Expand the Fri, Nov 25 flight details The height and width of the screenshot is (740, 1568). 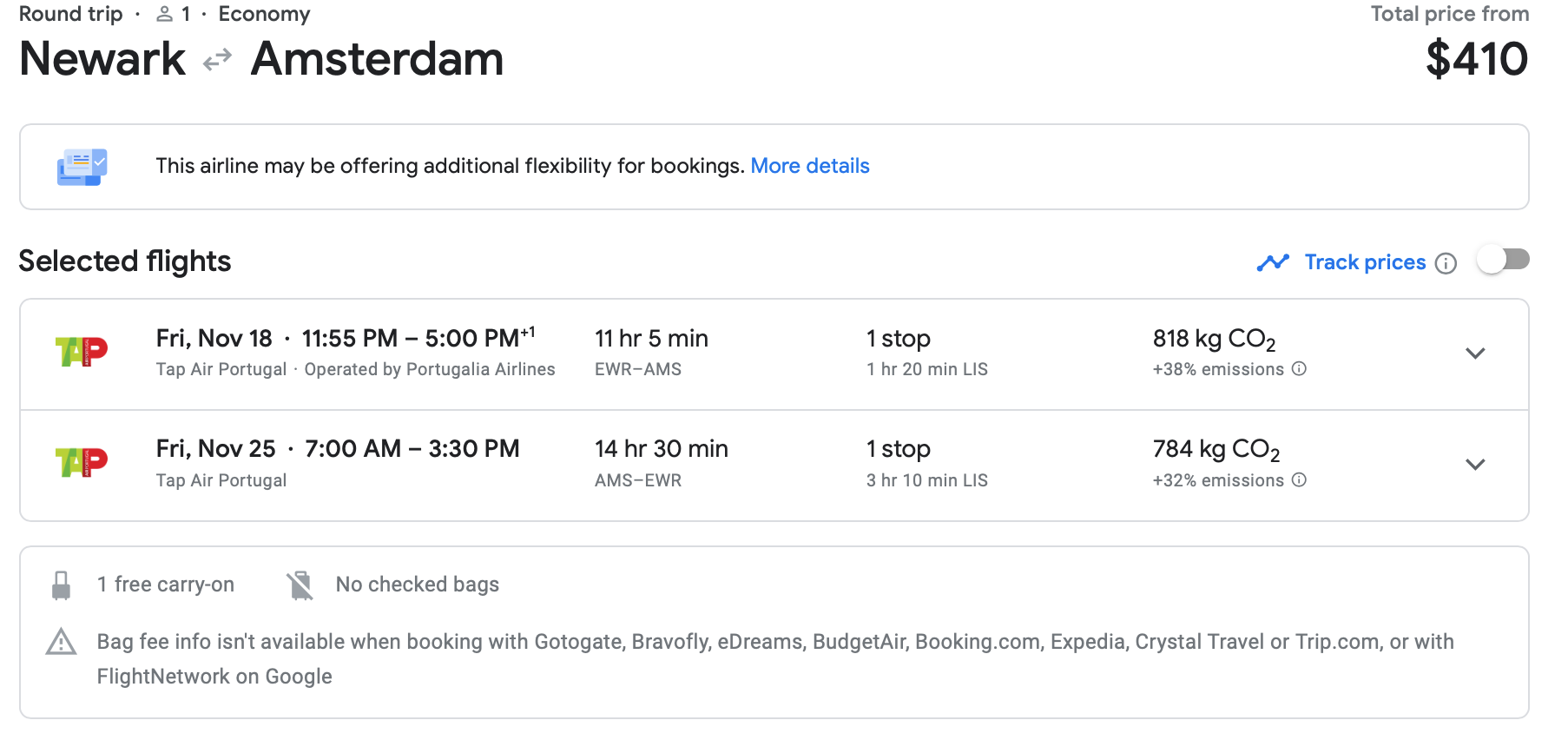point(1475,465)
